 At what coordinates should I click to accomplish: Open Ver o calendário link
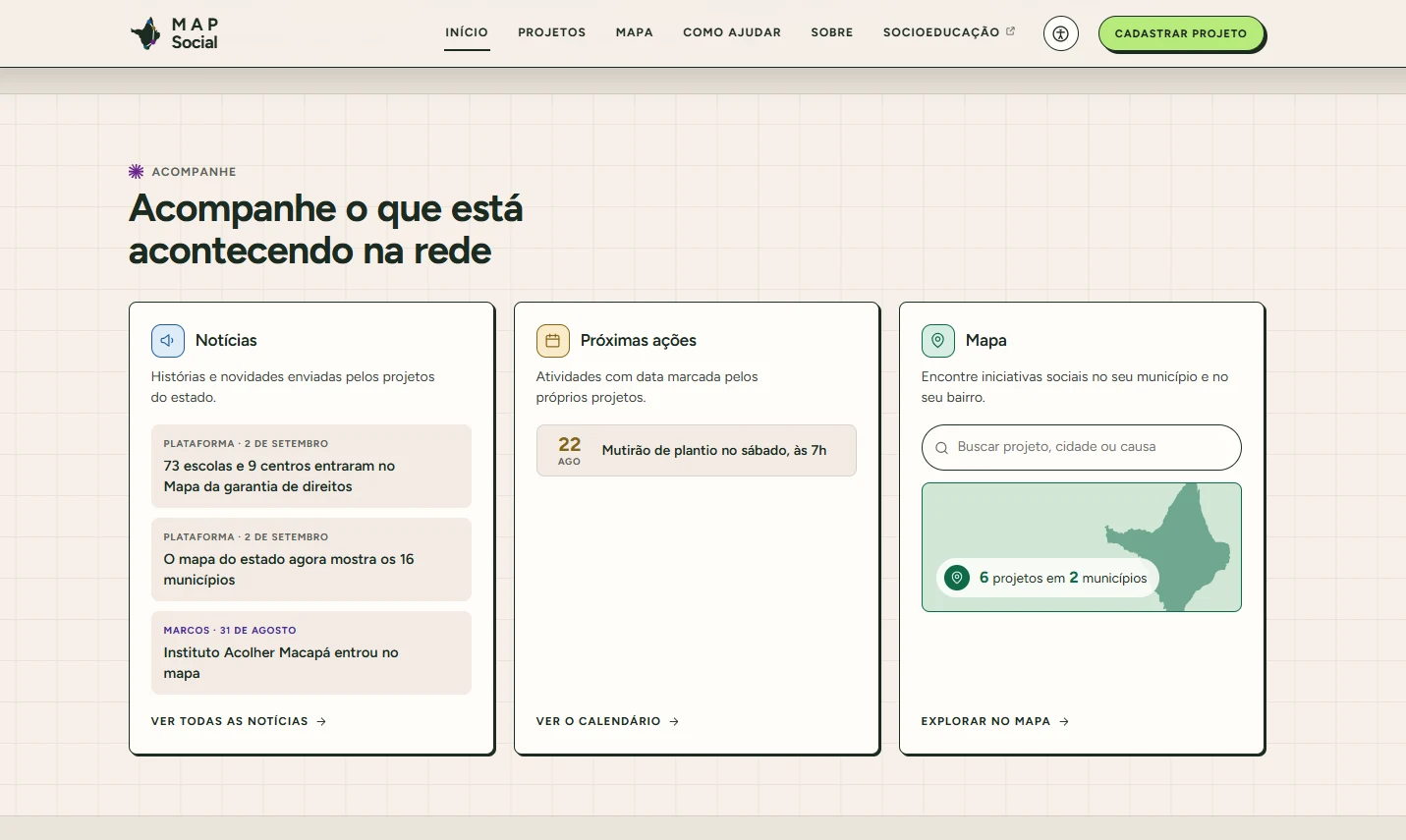[x=608, y=721]
